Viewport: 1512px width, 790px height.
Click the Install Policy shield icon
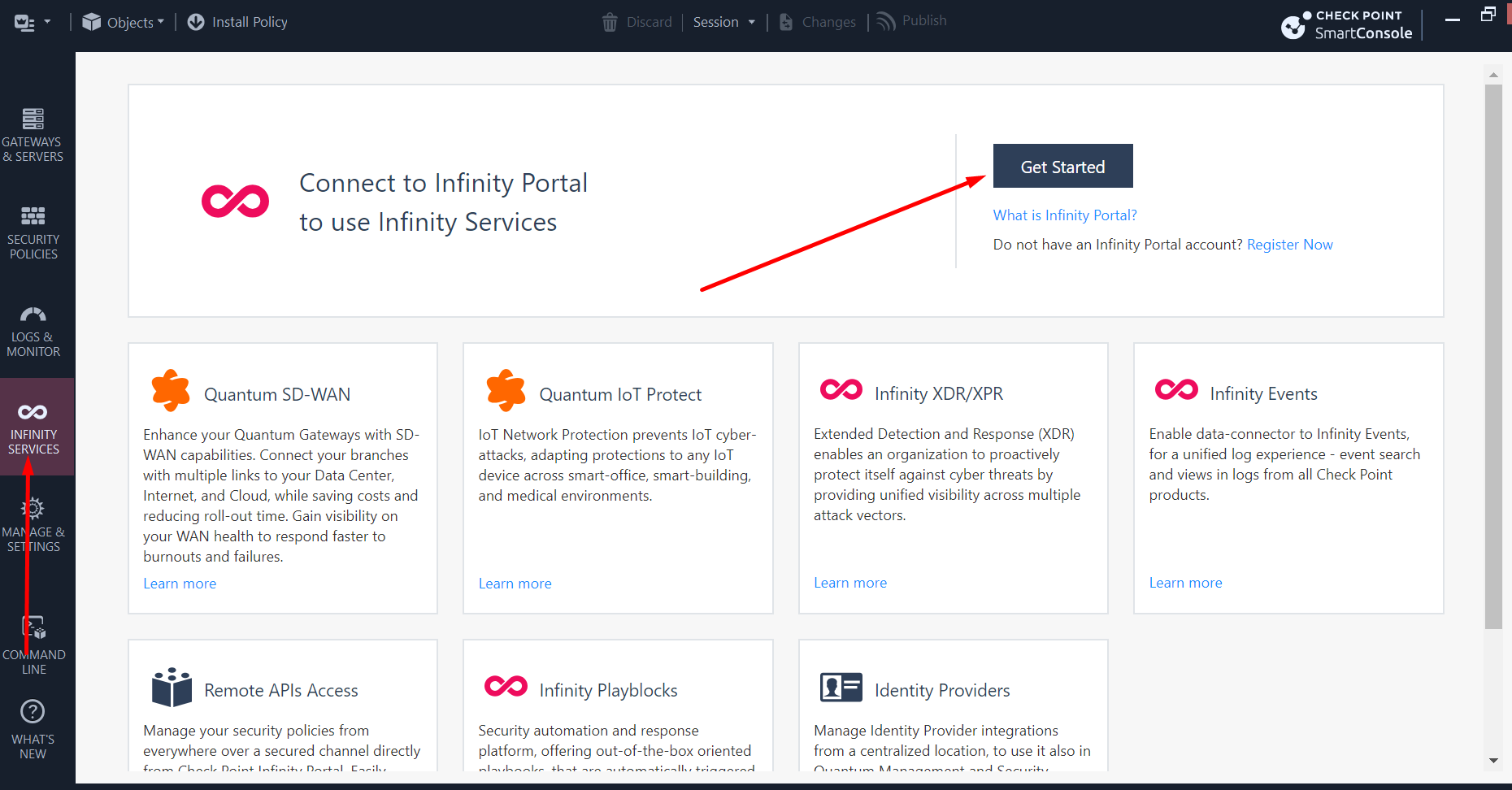[196, 21]
